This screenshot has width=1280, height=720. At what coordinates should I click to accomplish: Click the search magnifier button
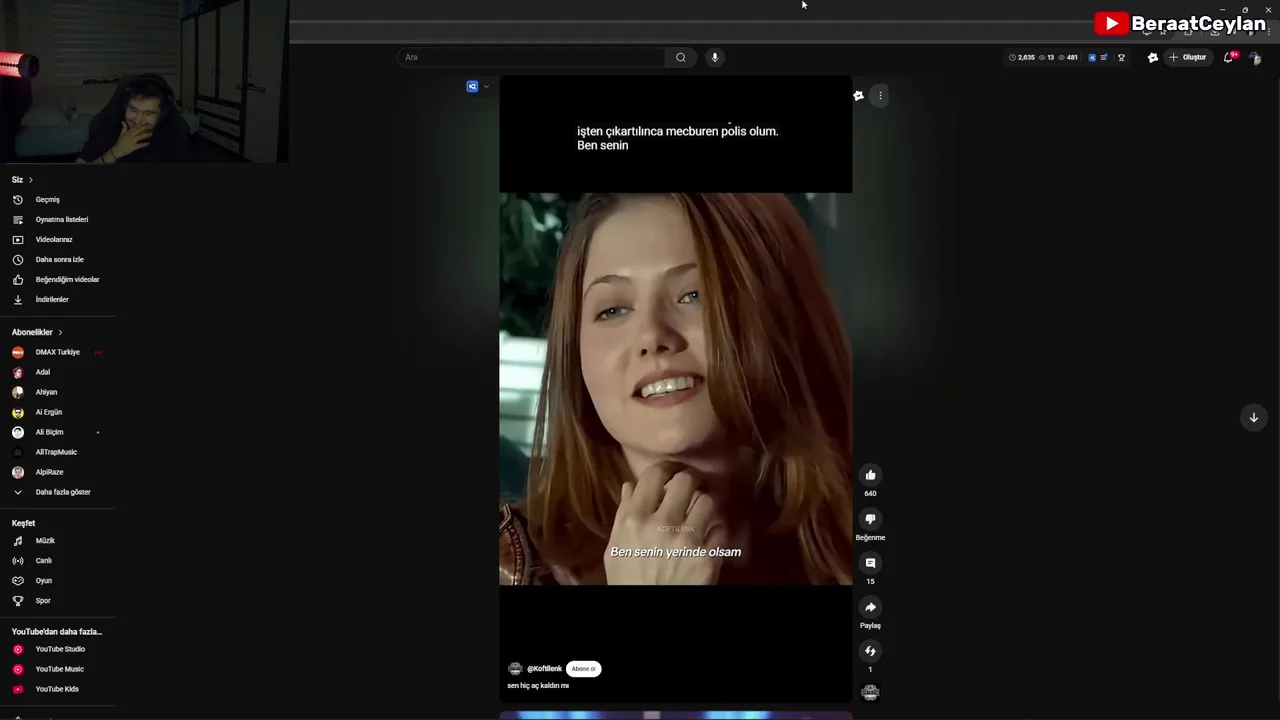pyautogui.click(x=681, y=57)
